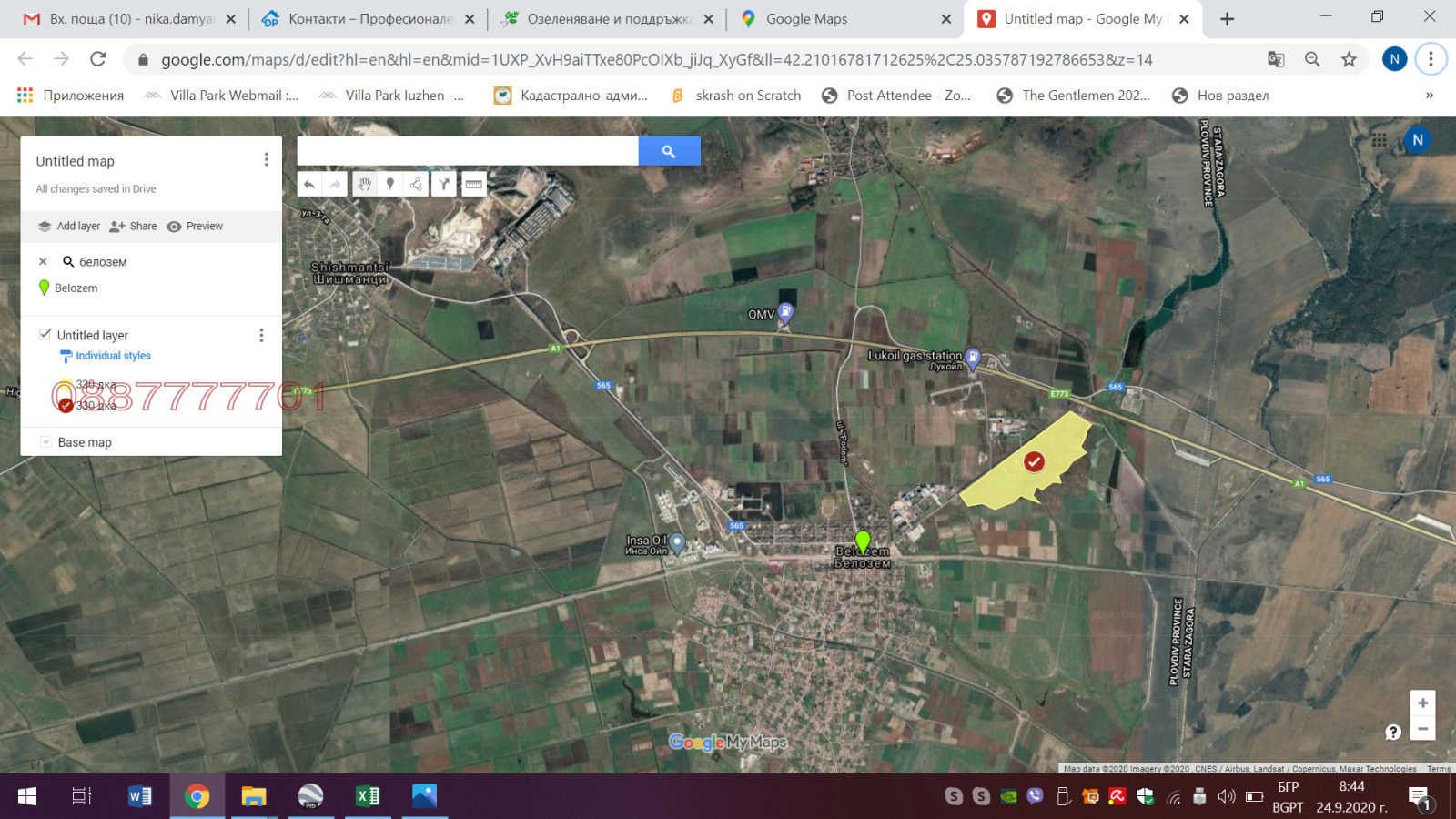Image resolution: width=1456 pixels, height=819 pixels.
Task: Click the red checkmark marker on yellow polygon
Action: click(x=1034, y=462)
